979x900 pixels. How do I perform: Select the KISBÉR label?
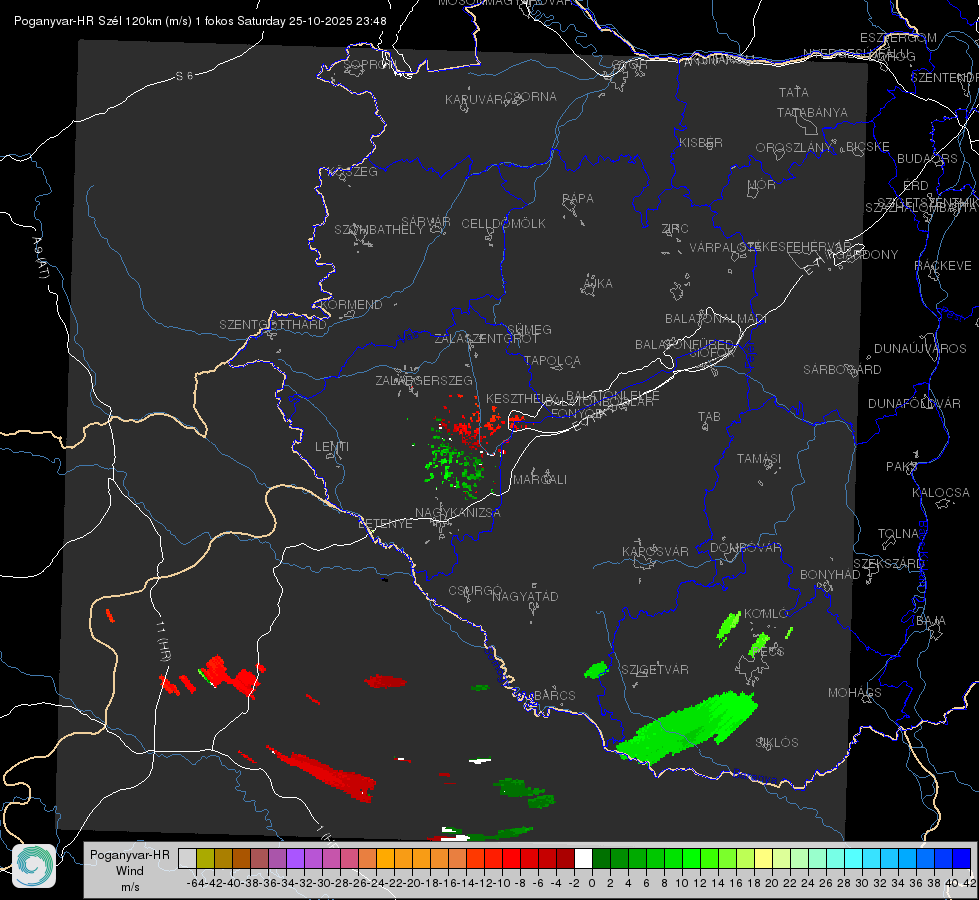point(701,143)
